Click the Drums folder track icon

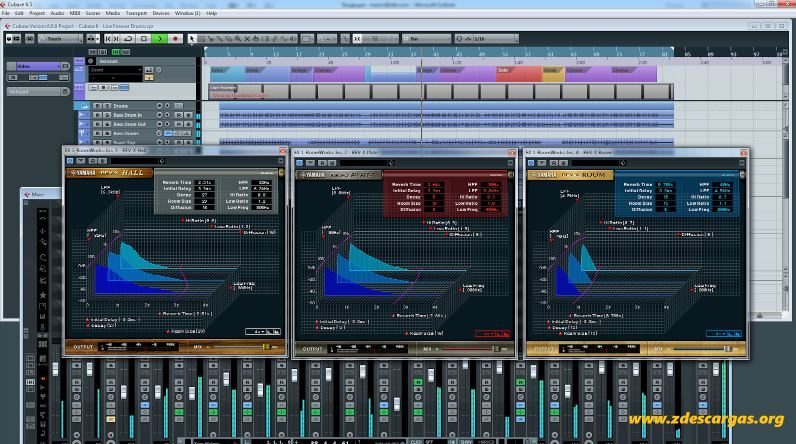tap(82, 106)
